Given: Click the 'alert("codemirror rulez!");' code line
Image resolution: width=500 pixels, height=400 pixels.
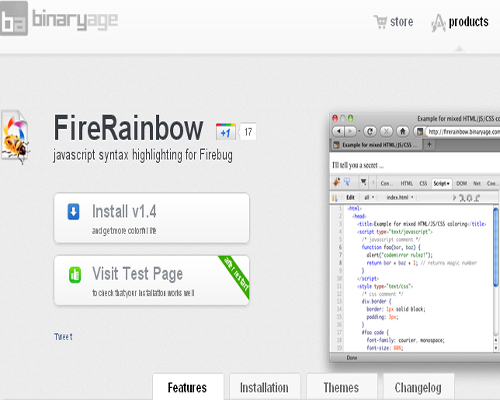Looking at the screenshot, I should pyautogui.click(x=399, y=255).
